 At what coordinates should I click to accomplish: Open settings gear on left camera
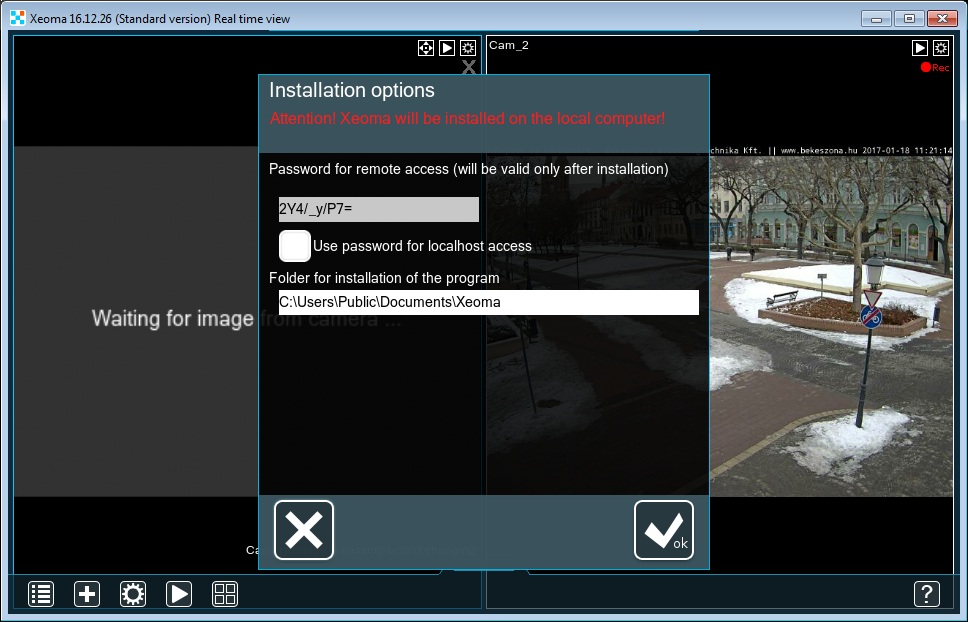coord(468,48)
